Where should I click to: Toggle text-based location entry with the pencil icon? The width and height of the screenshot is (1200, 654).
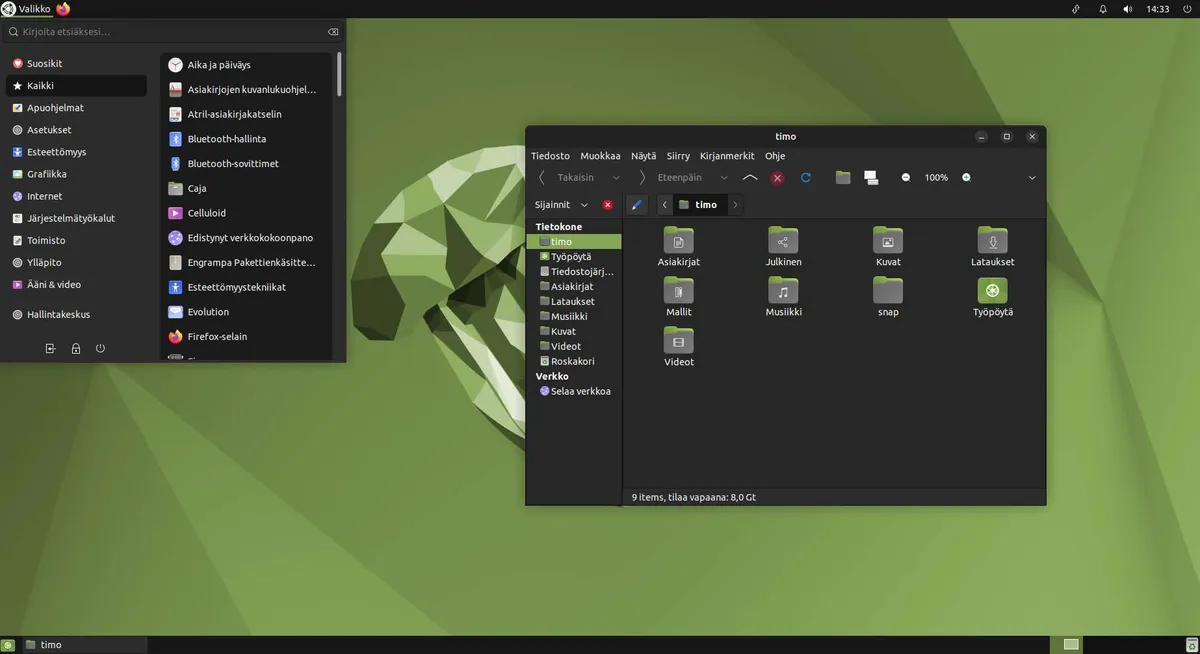637,204
